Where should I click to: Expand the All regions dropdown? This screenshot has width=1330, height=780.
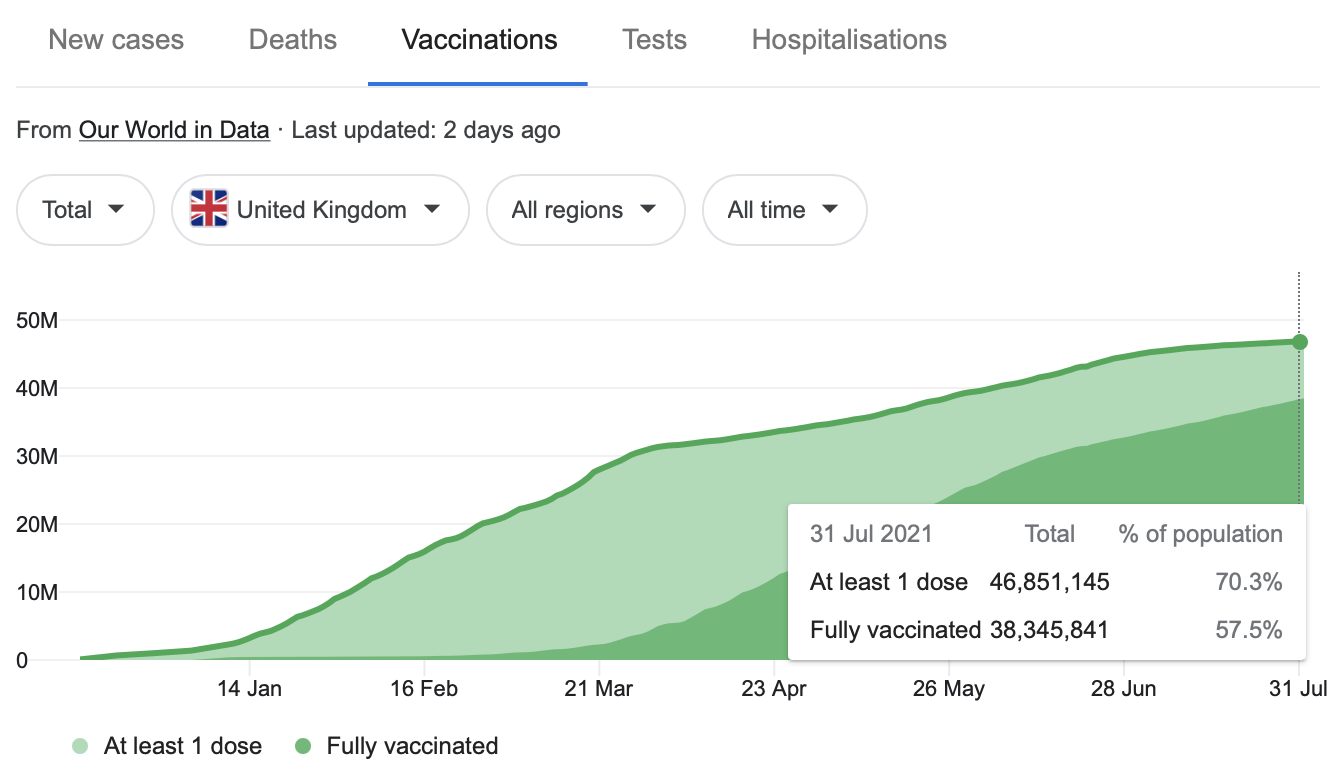click(x=585, y=210)
